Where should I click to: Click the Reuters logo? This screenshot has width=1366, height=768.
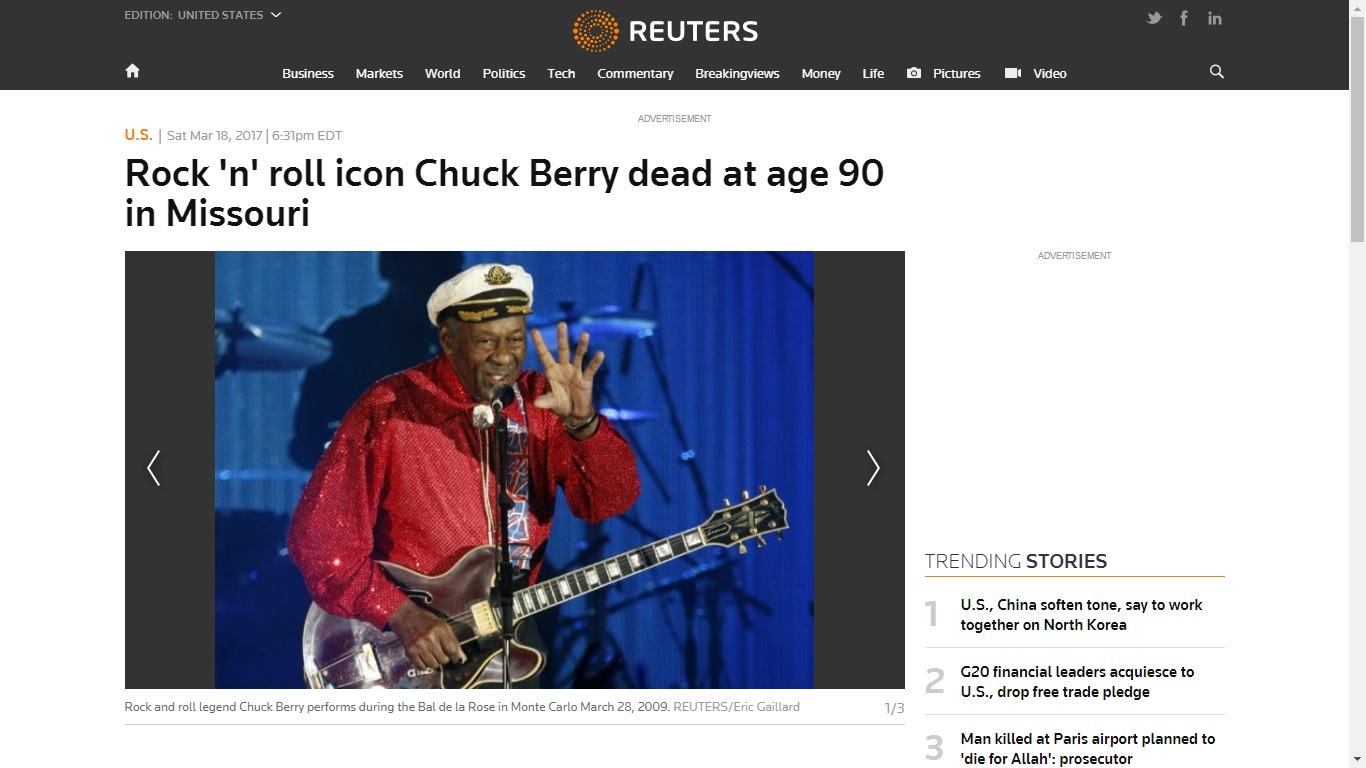pos(665,31)
